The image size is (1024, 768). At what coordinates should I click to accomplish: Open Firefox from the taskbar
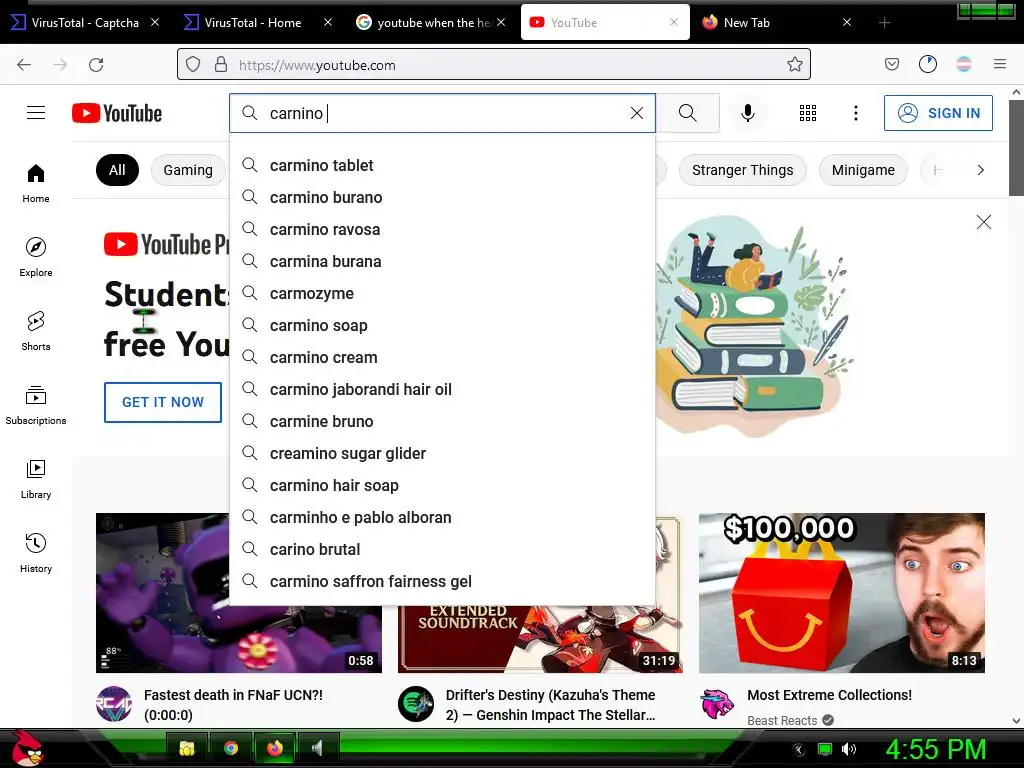coord(275,748)
